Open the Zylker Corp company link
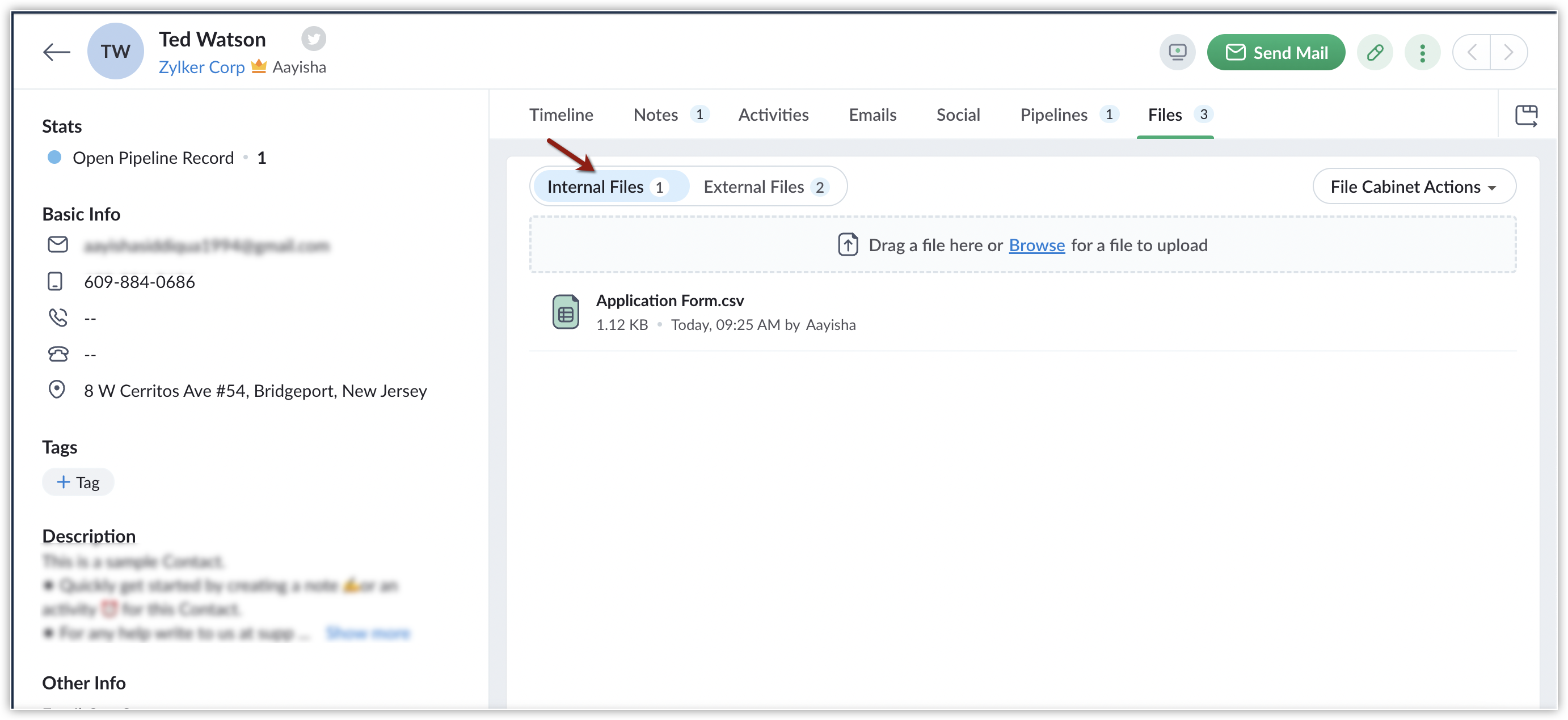The height and width of the screenshot is (720, 1568). 201,67
